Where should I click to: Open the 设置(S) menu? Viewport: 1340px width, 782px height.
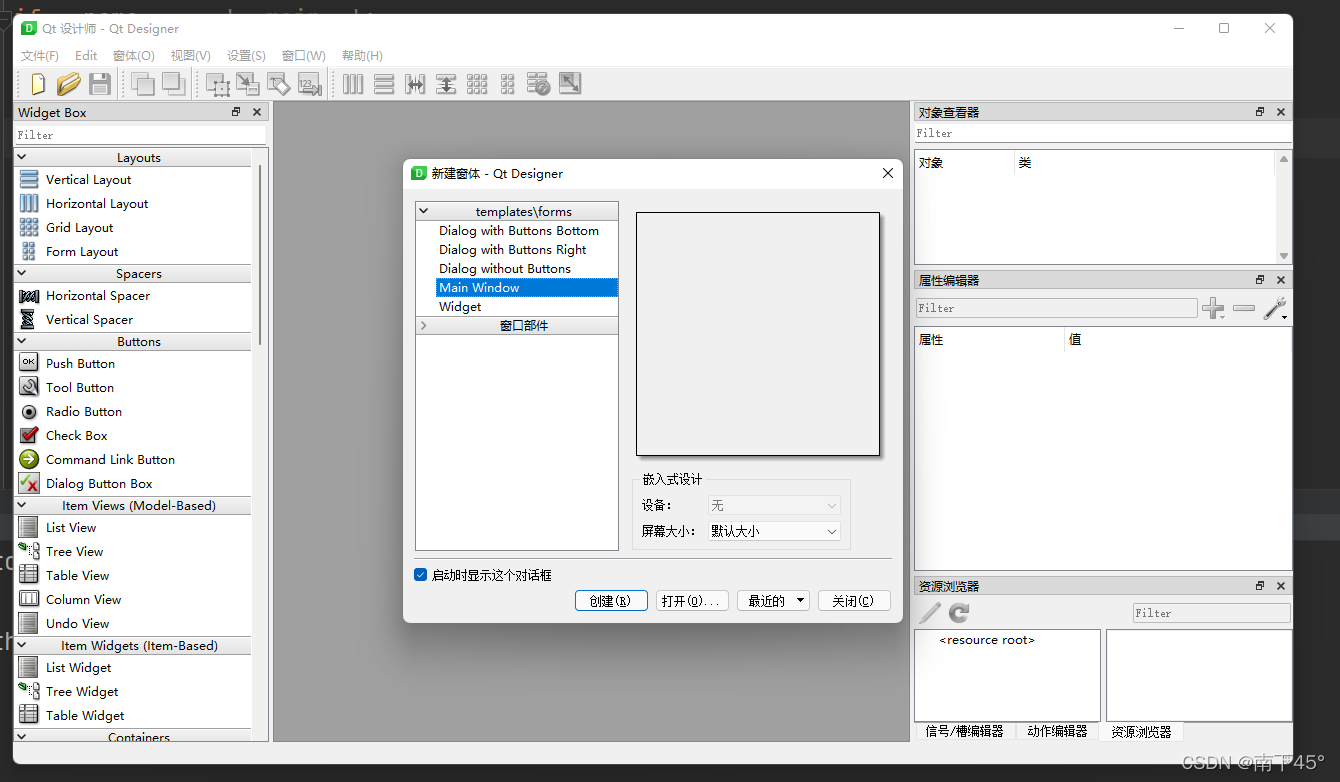(x=247, y=56)
